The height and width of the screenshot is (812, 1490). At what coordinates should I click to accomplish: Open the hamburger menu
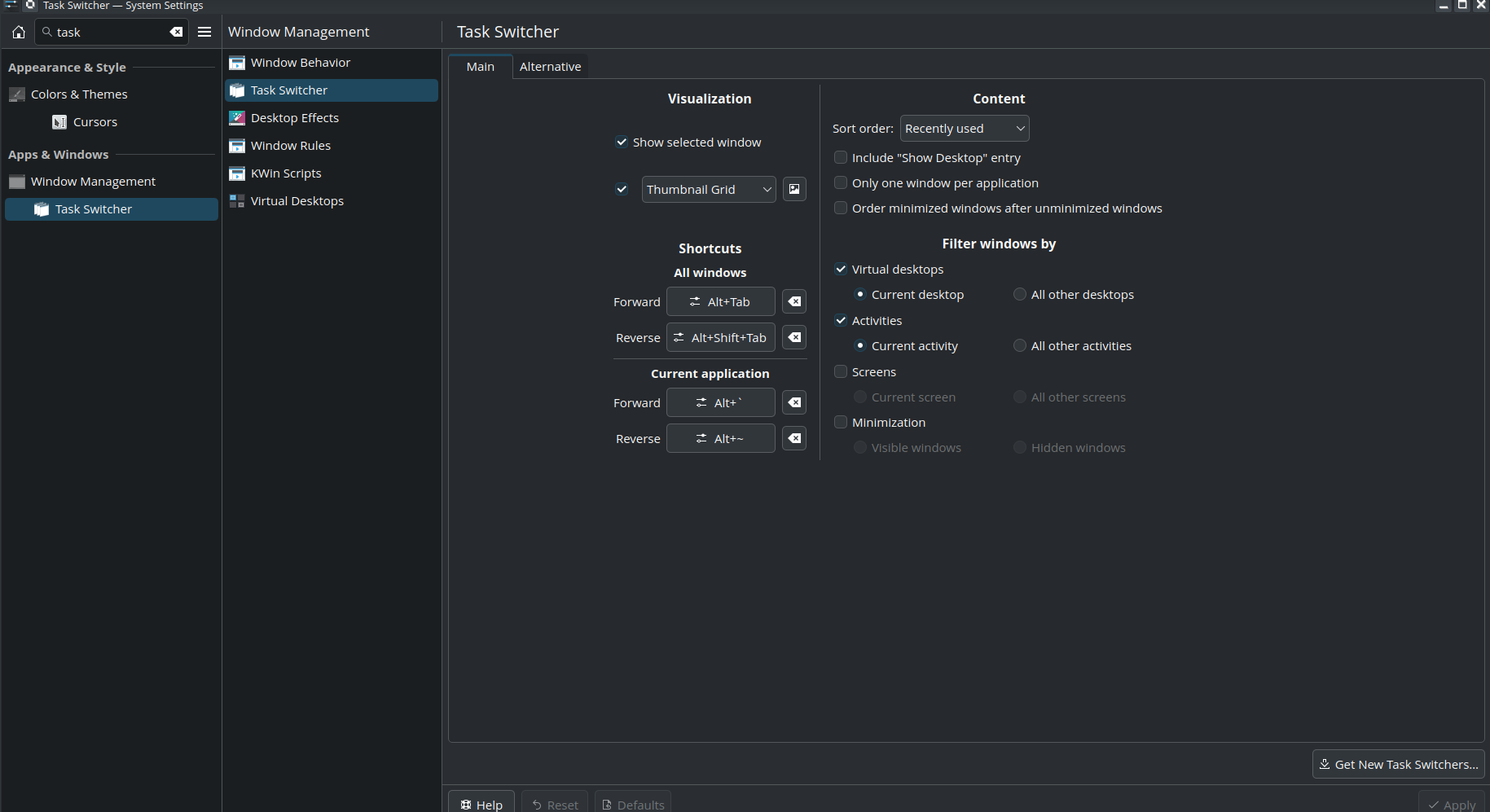point(204,33)
